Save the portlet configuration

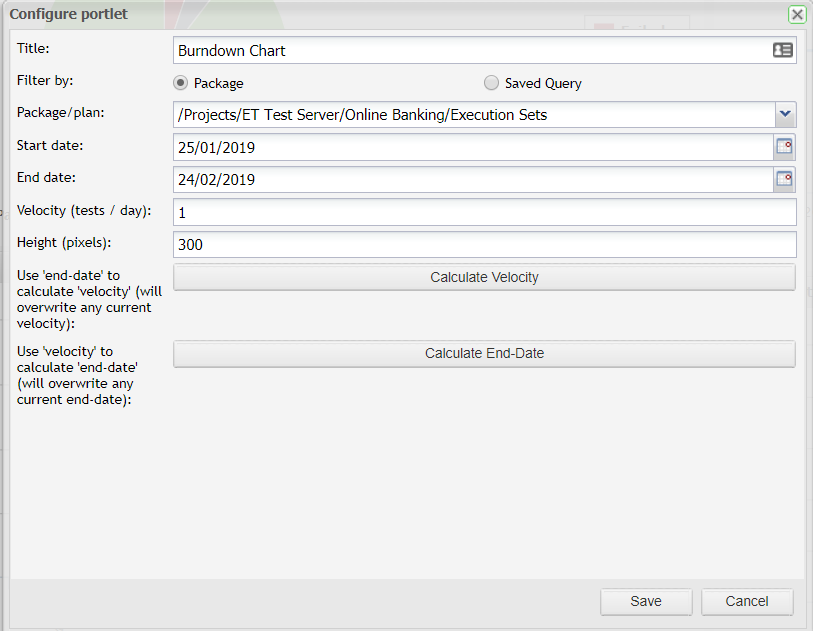point(646,601)
